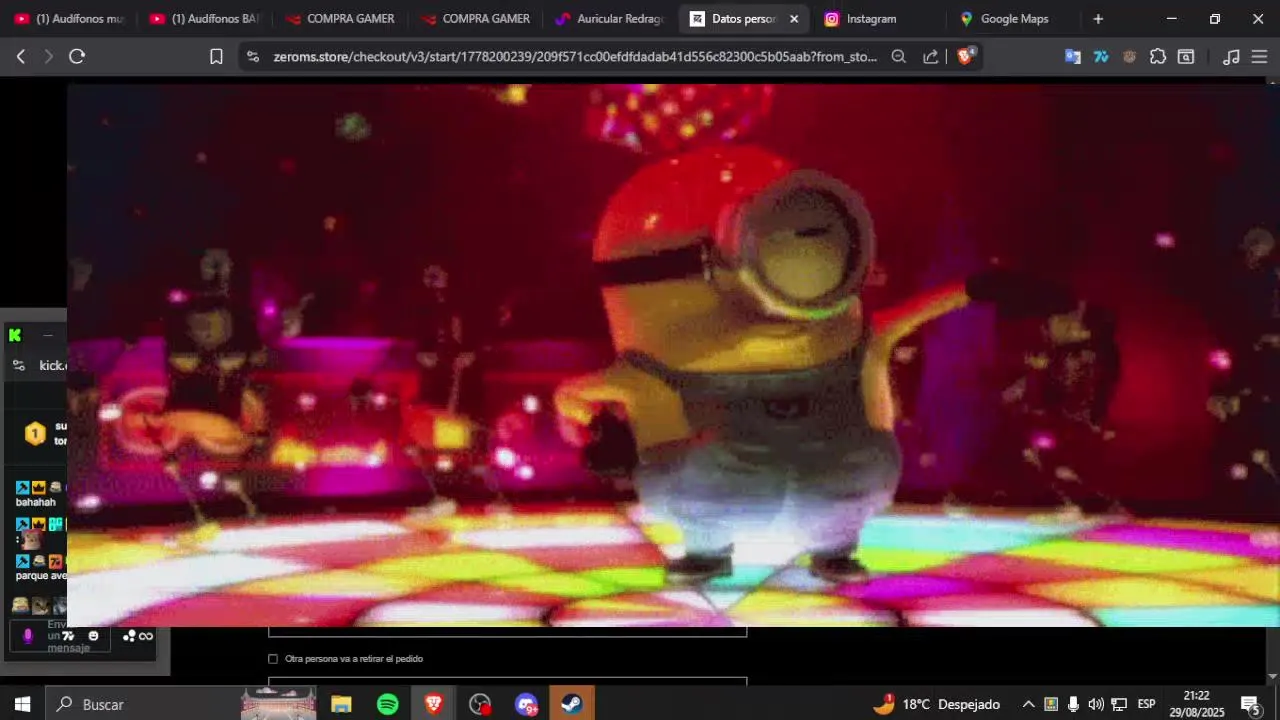Open File Explorer from the taskbar

(x=341, y=704)
